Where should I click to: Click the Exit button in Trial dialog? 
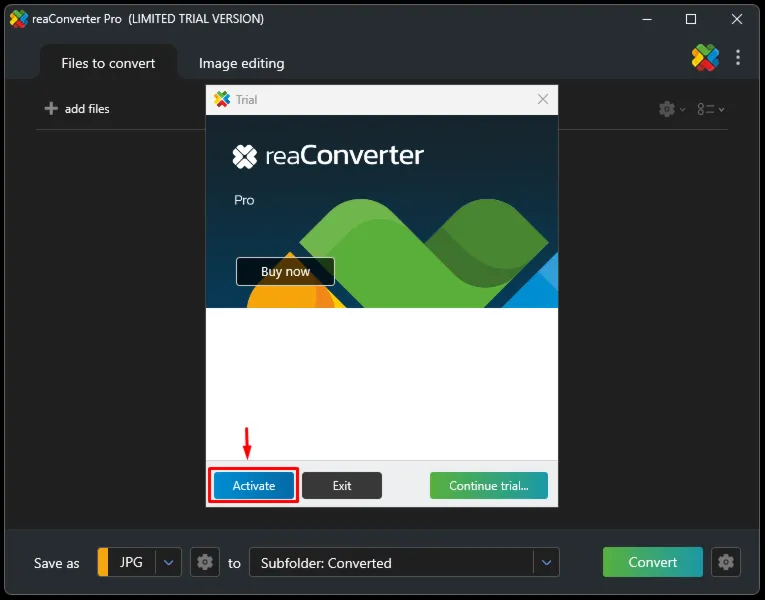click(x=342, y=485)
